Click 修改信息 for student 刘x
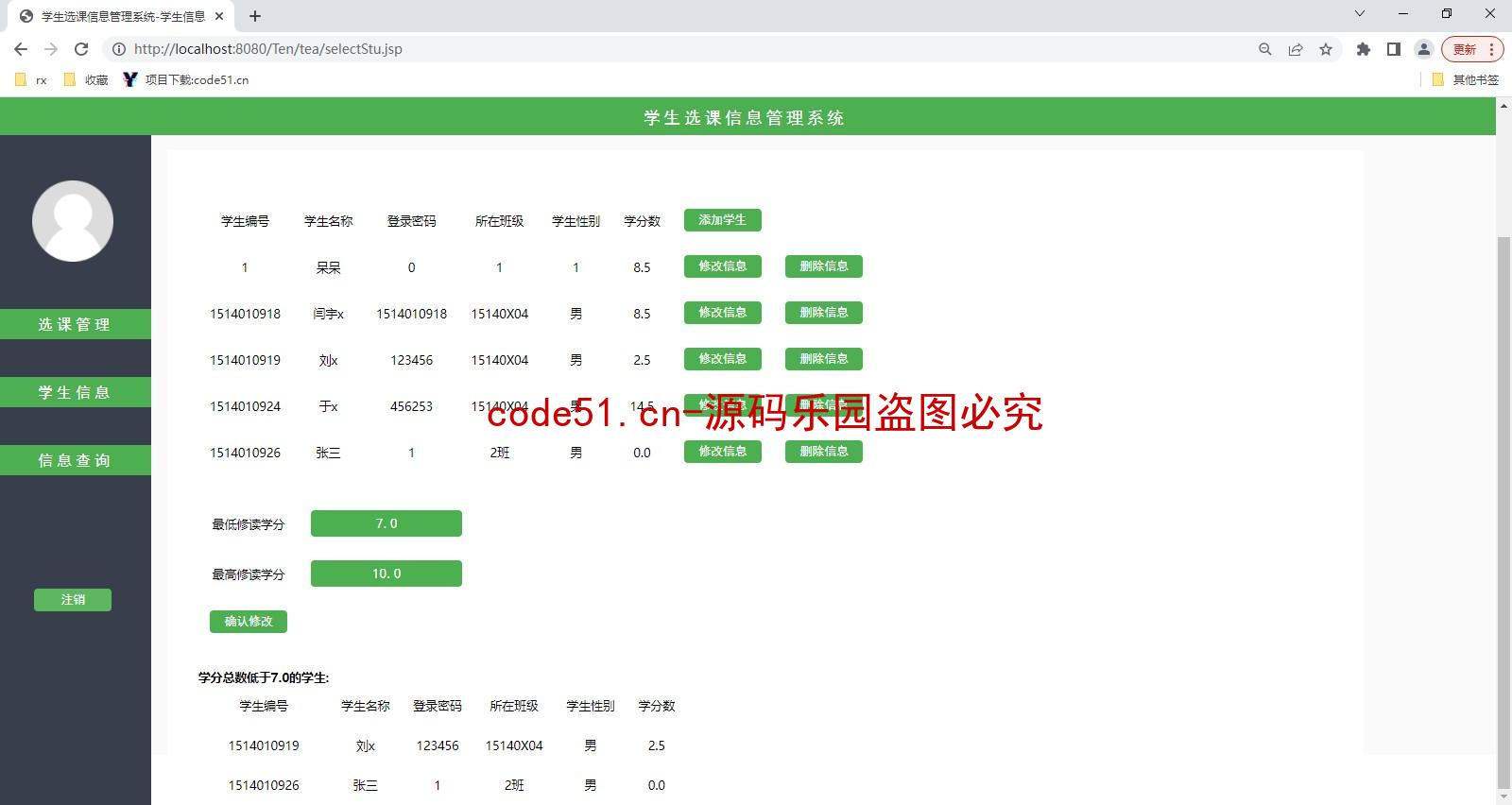The width and height of the screenshot is (1512, 805). pyautogui.click(x=723, y=359)
